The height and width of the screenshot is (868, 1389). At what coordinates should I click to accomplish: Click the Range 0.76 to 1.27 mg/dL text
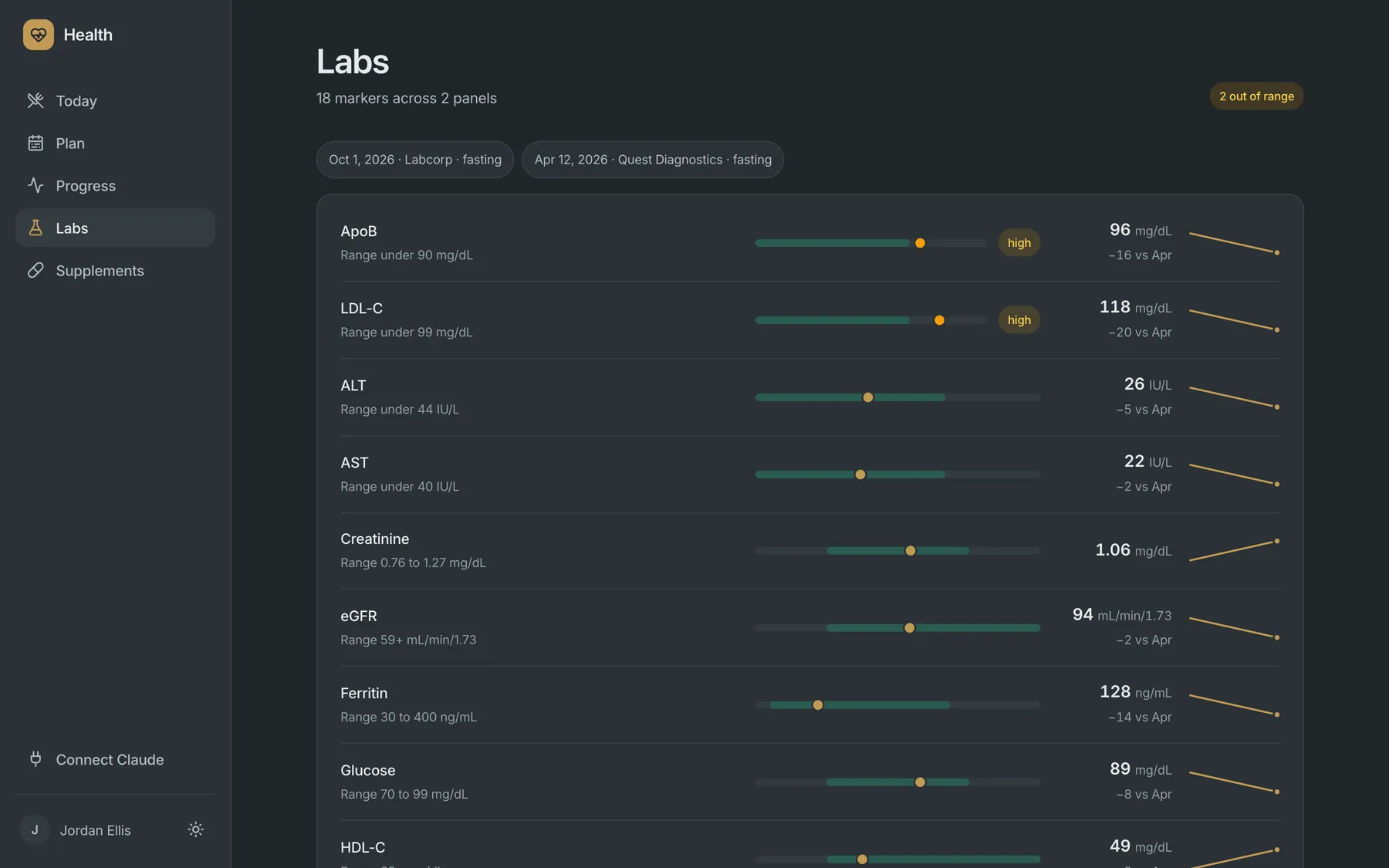[x=414, y=562]
